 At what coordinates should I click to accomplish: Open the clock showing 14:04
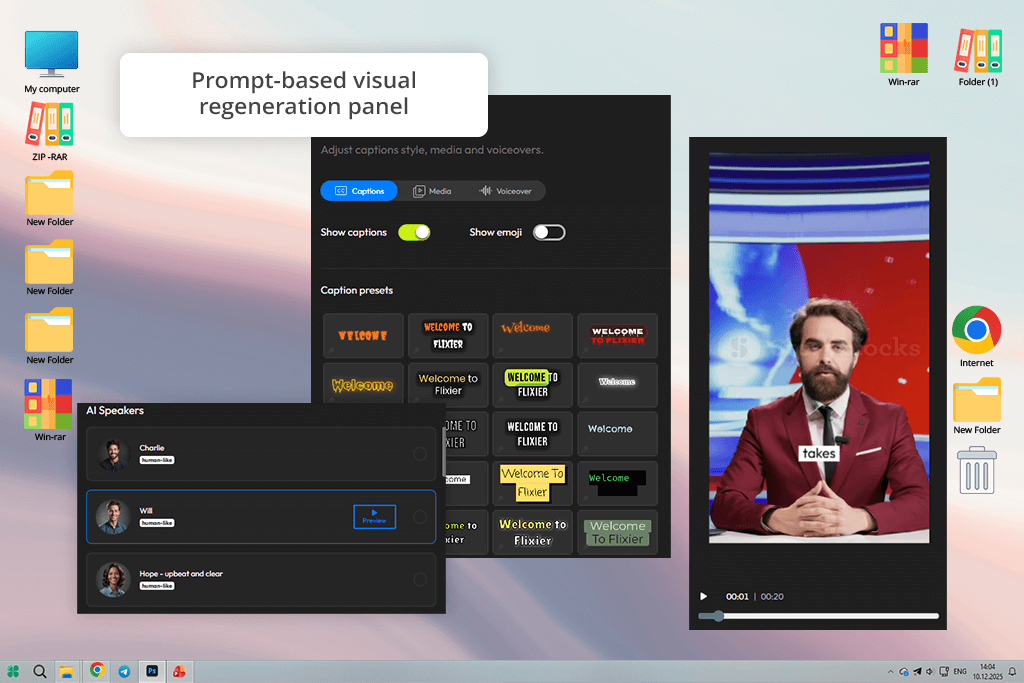click(x=987, y=671)
